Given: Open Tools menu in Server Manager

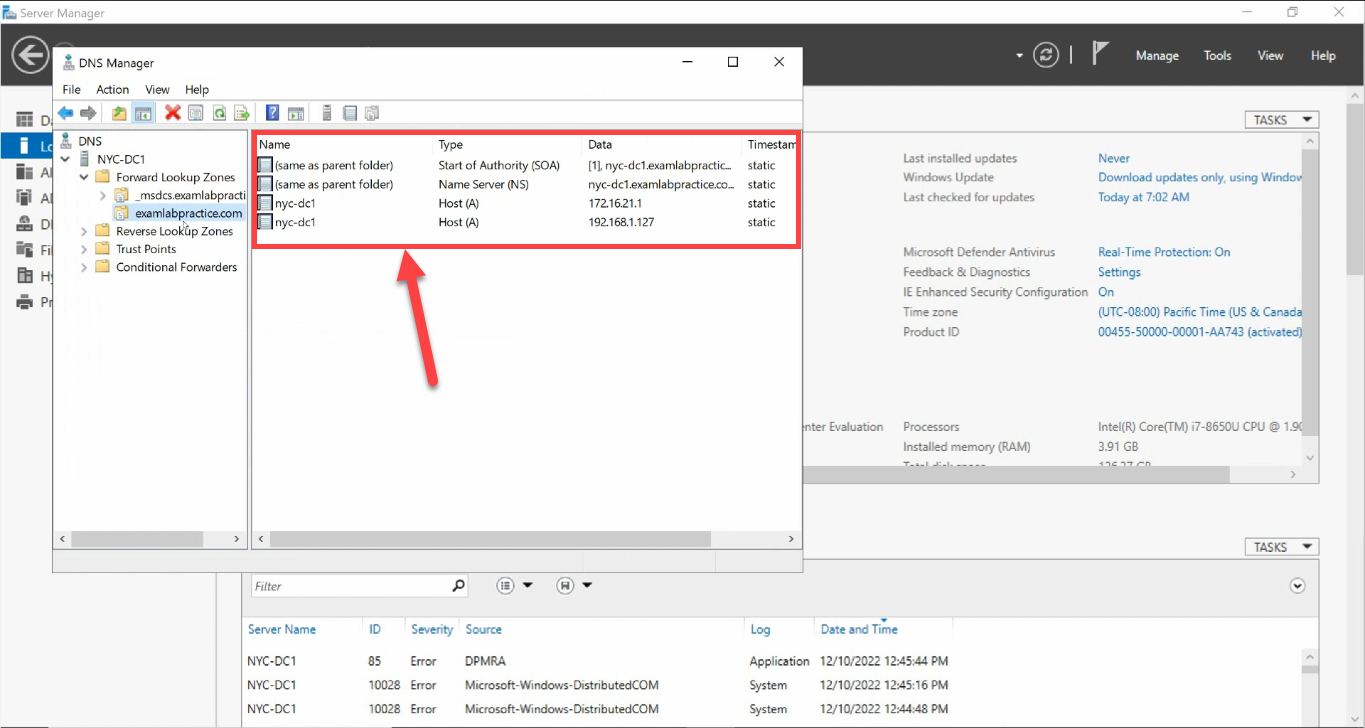Looking at the screenshot, I should (1218, 56).
